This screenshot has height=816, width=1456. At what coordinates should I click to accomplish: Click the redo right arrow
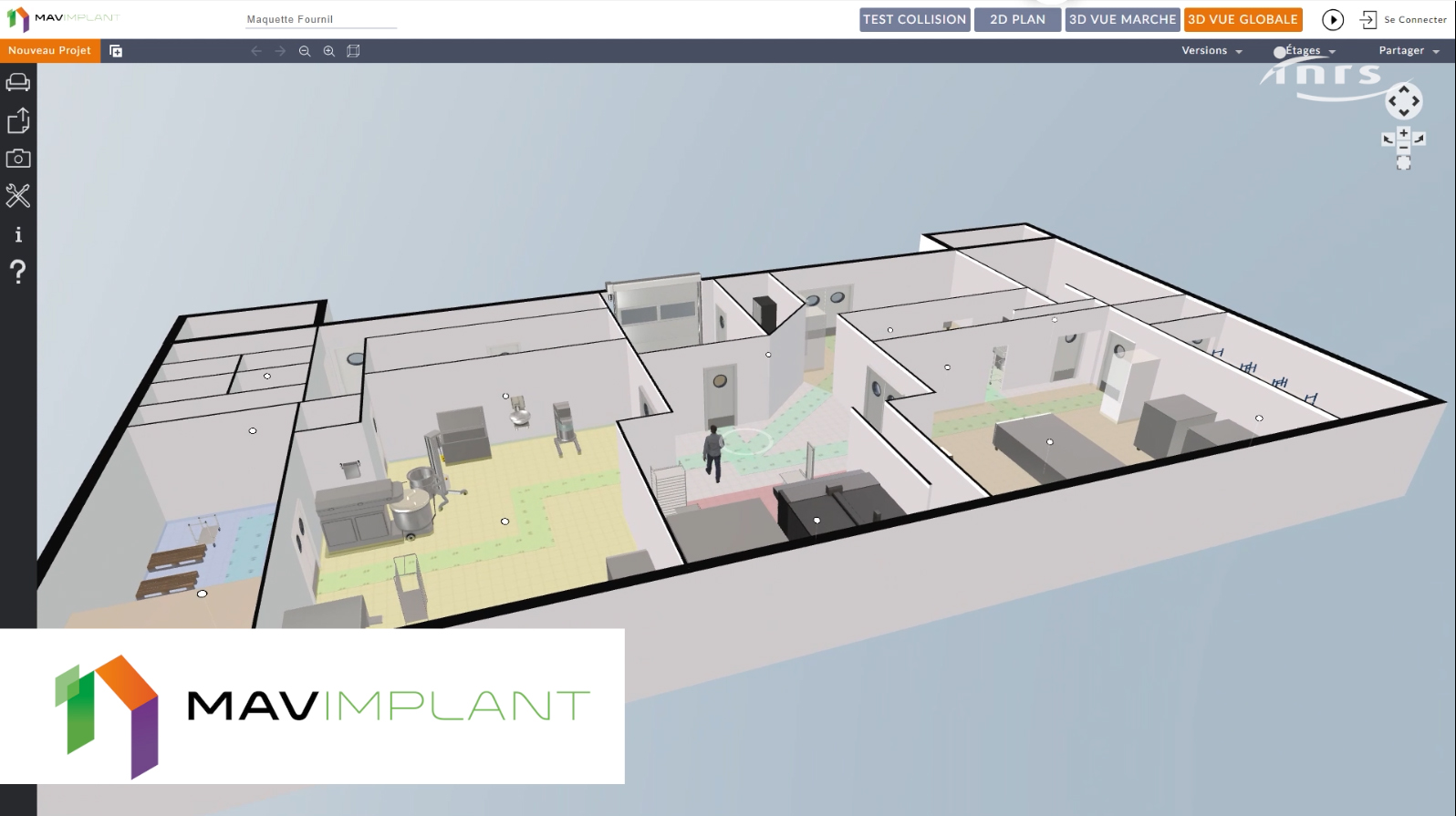[x=280, y=51]
